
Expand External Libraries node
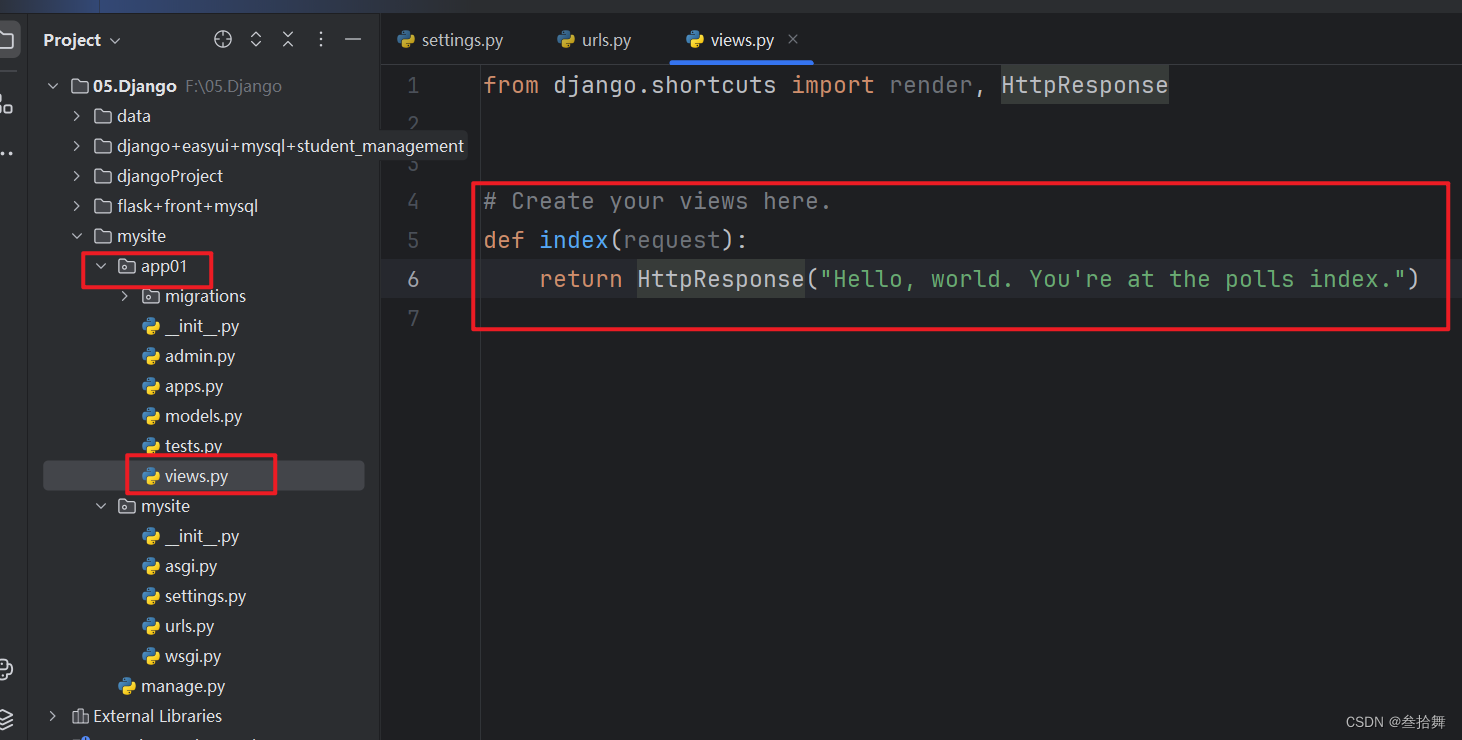point(53,716)
